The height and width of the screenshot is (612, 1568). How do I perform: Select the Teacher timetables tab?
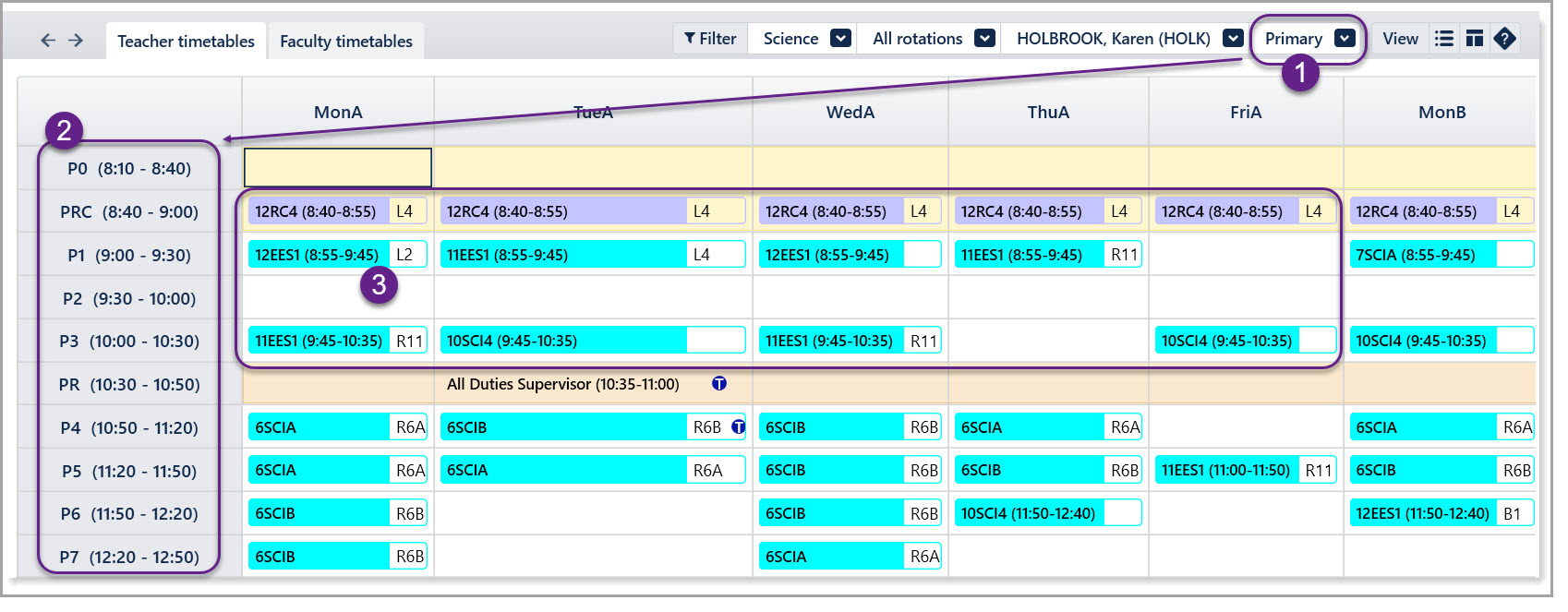pos(186,42)
